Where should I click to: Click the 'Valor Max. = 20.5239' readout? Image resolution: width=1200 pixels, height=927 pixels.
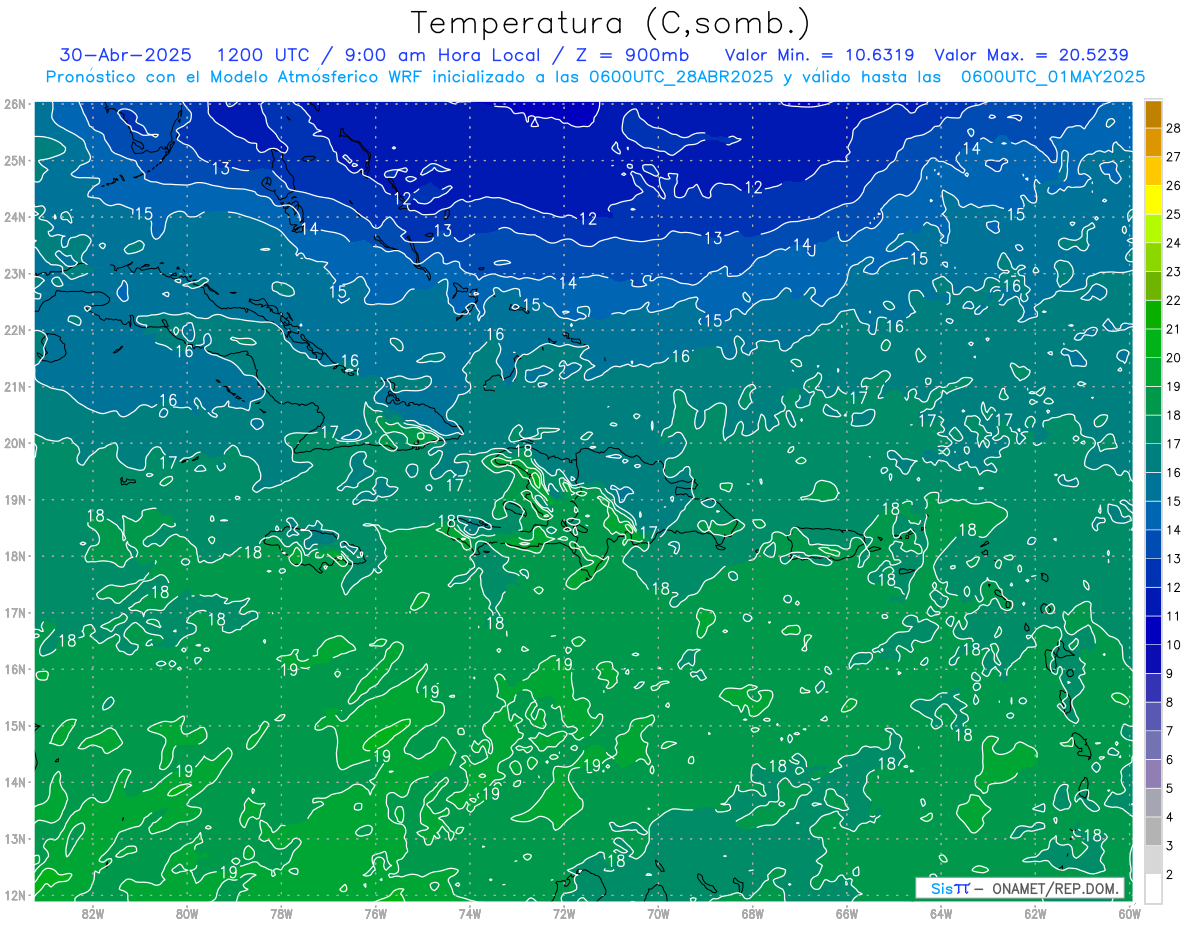(x=1030, y=55)
